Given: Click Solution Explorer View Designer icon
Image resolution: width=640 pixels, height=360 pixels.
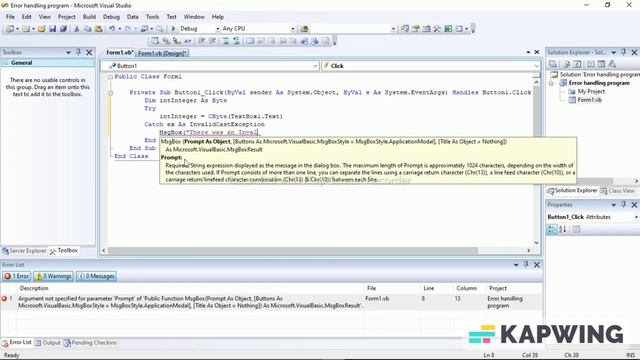Looking at the screenshot, I should (x=601, y=64).
